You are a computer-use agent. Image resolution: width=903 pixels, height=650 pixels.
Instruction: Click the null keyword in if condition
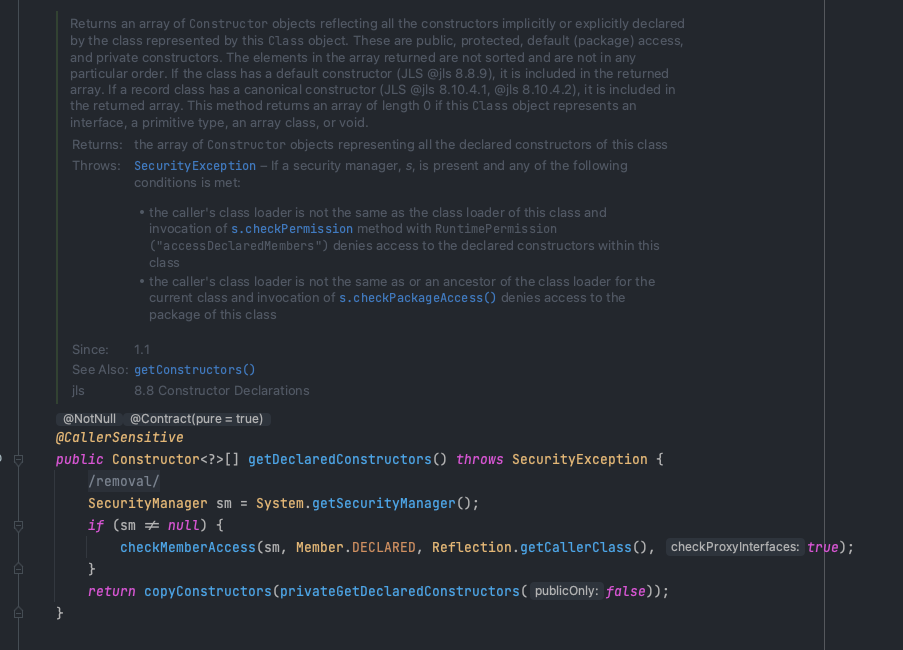coord(183,526)
